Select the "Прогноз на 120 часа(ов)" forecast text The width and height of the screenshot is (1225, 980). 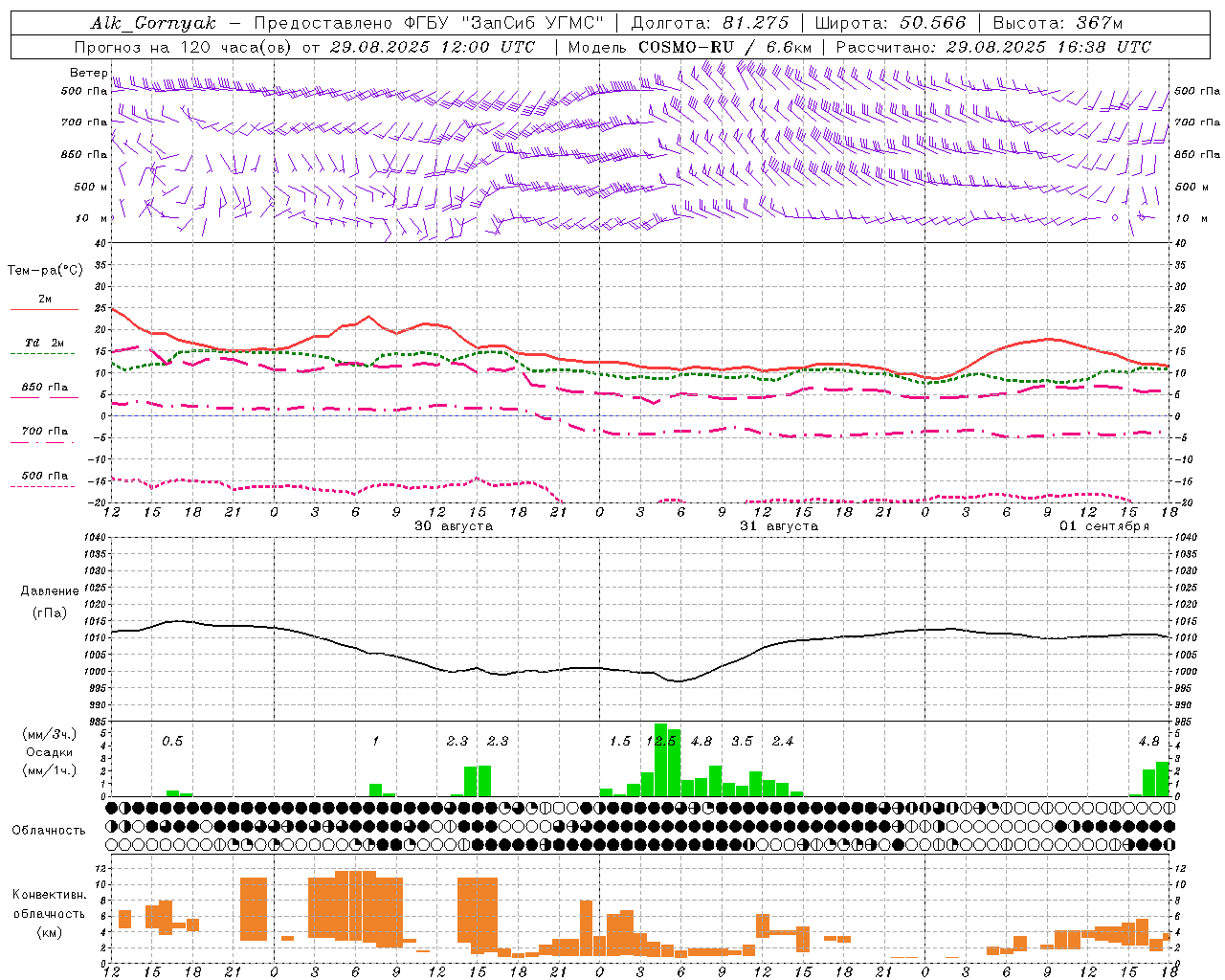(x=185, y=47)
